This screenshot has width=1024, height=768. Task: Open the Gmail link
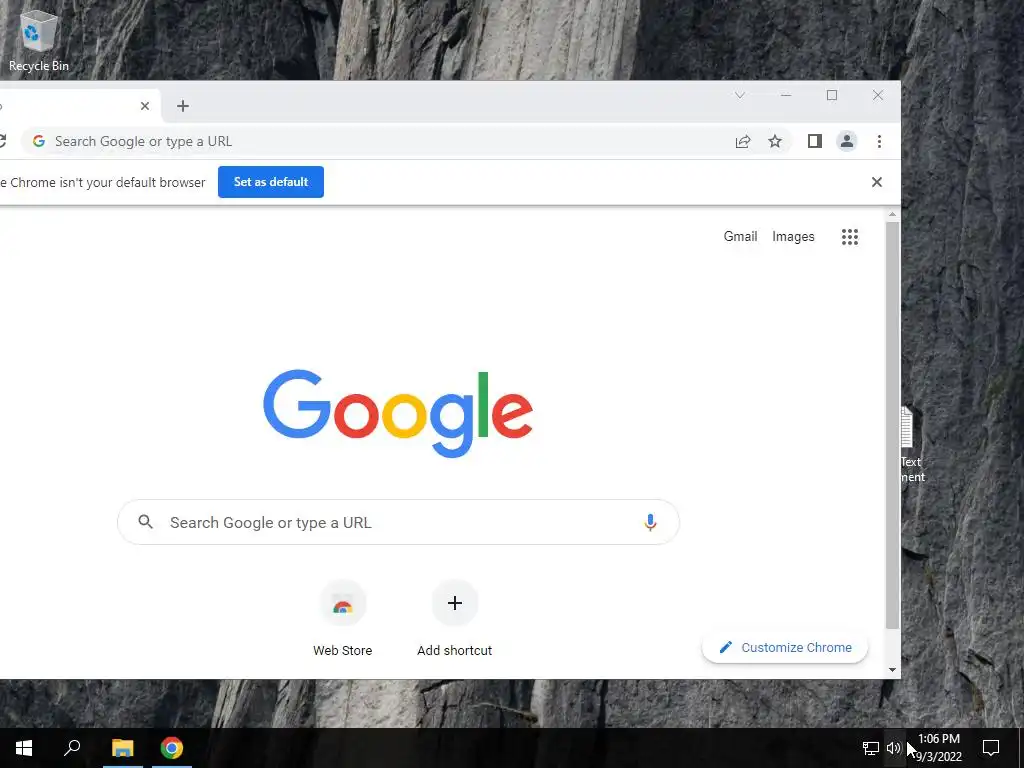(x=740, y=236)
